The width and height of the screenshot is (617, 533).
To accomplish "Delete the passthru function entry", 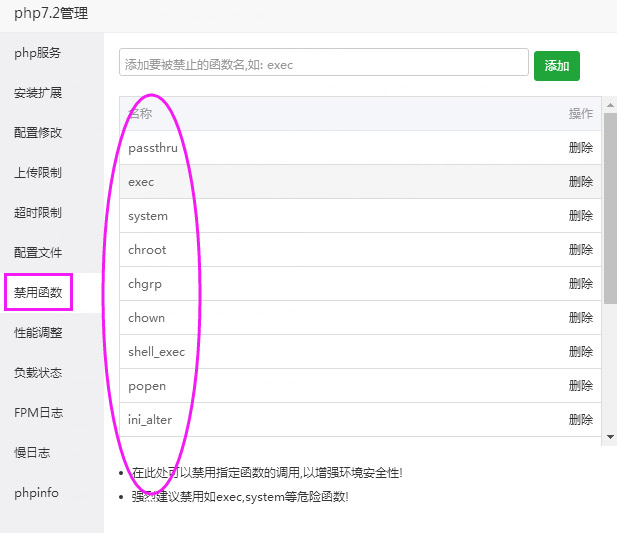I will tap(580, 148).
